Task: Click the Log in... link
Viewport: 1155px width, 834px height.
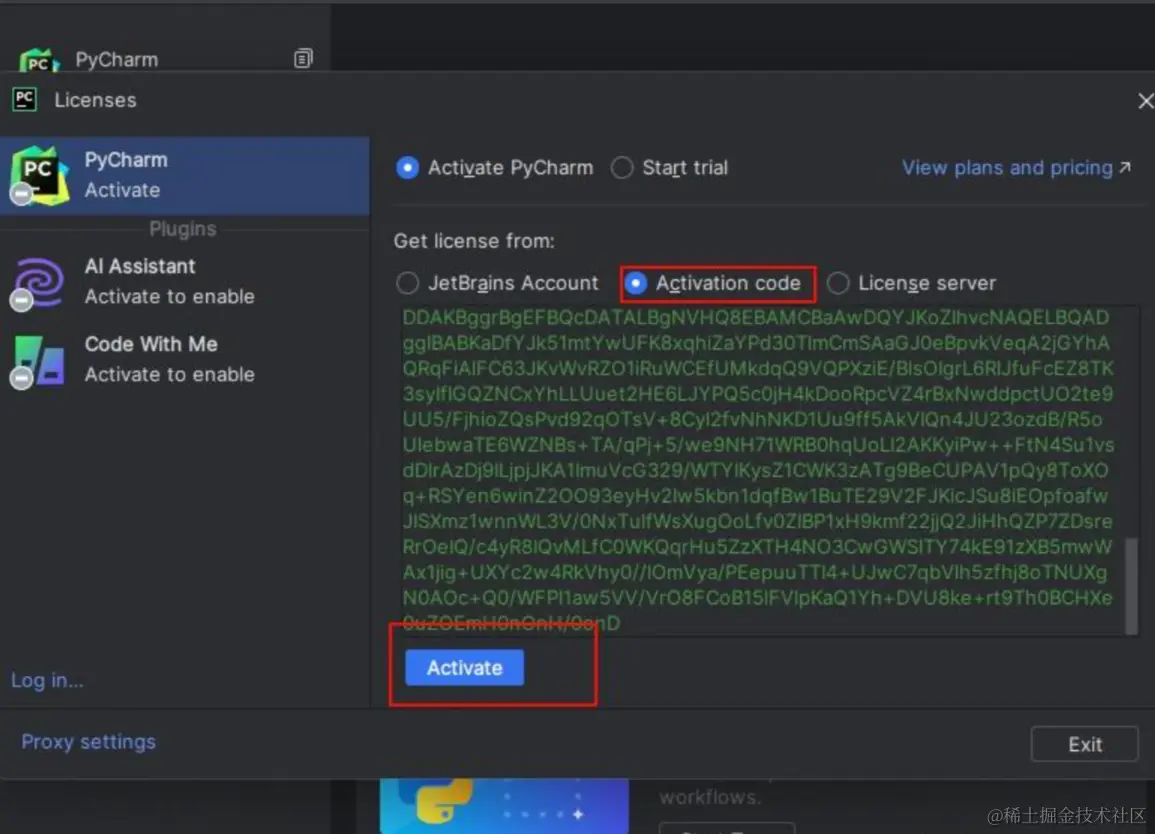Action: (47, 680)
